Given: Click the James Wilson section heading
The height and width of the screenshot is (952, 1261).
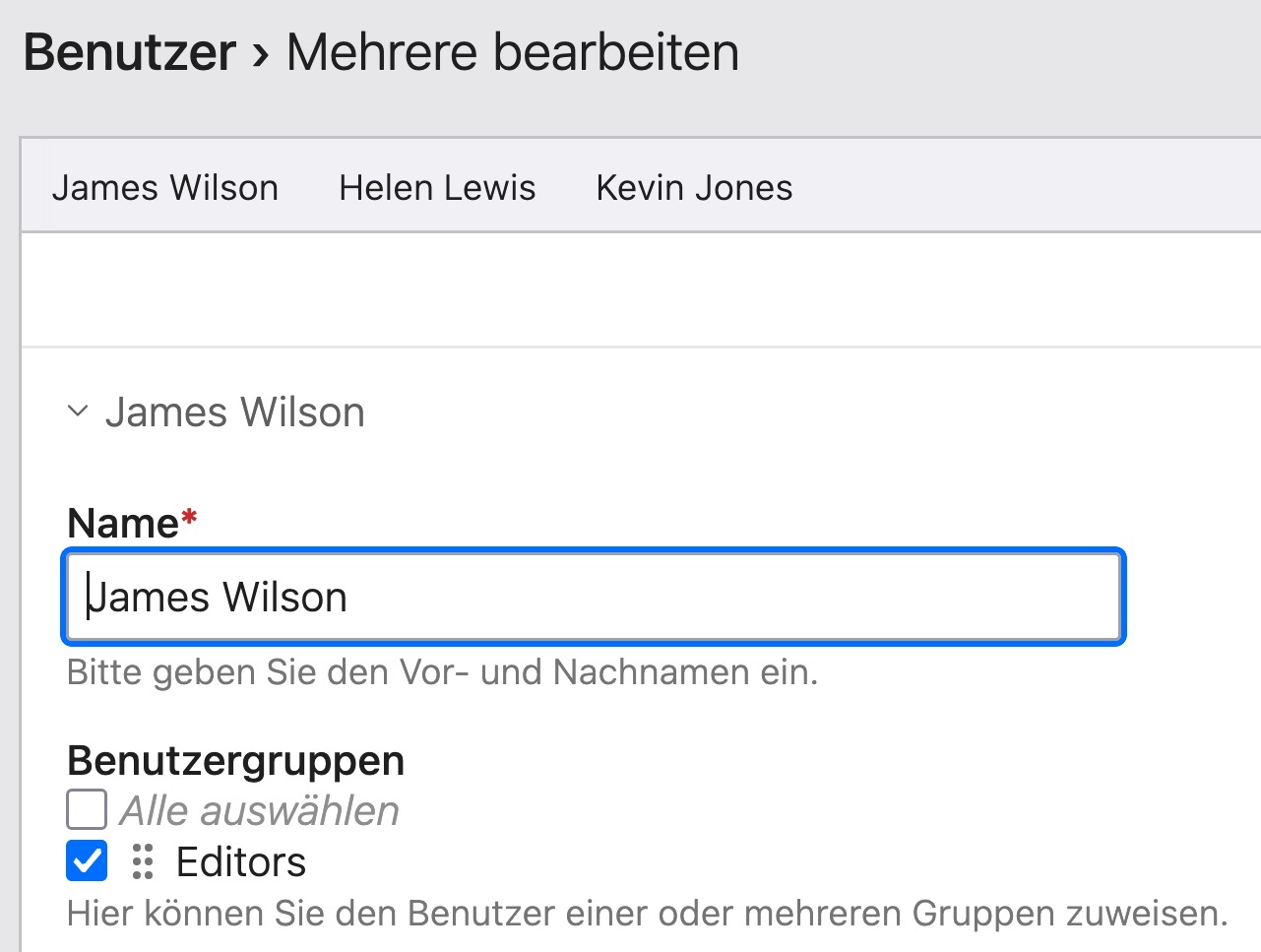Looking at the screenshot, I should coord(234,413).
